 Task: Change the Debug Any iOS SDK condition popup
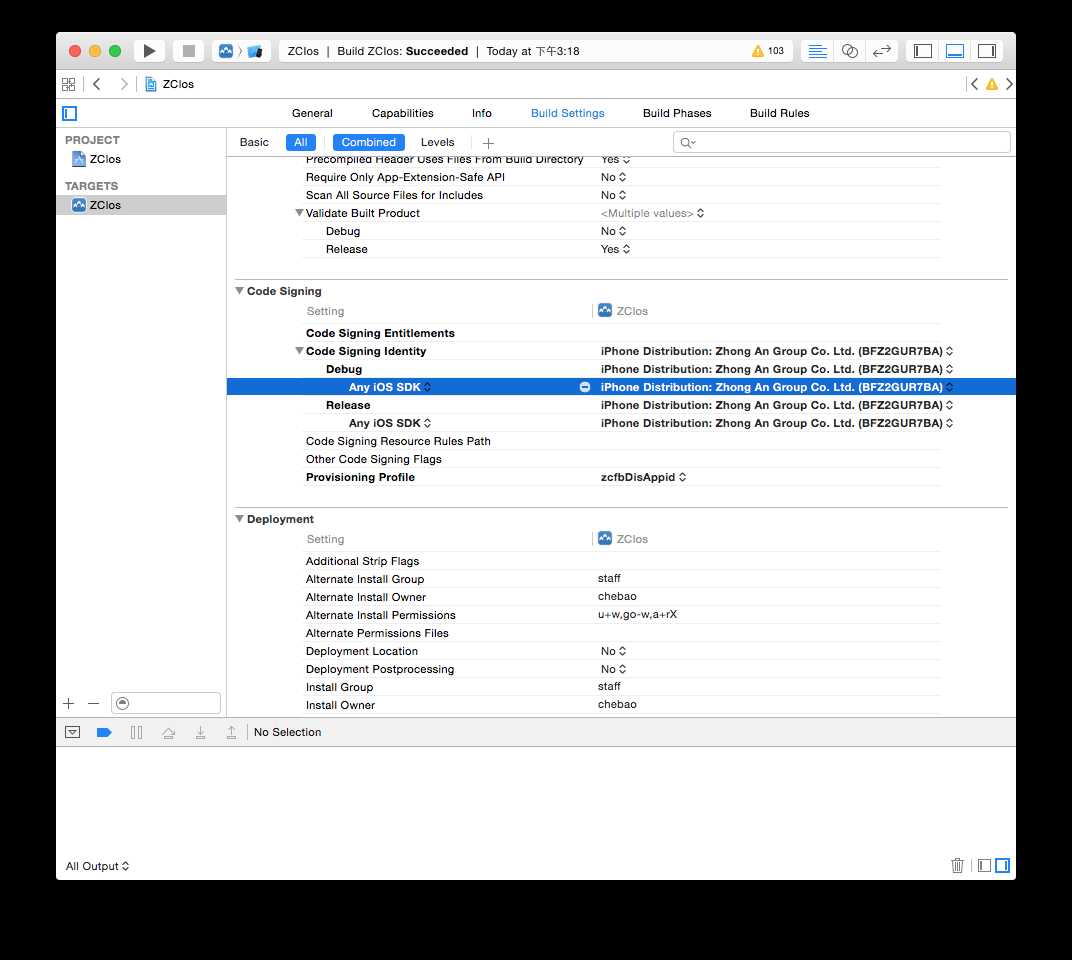point(390,387)
